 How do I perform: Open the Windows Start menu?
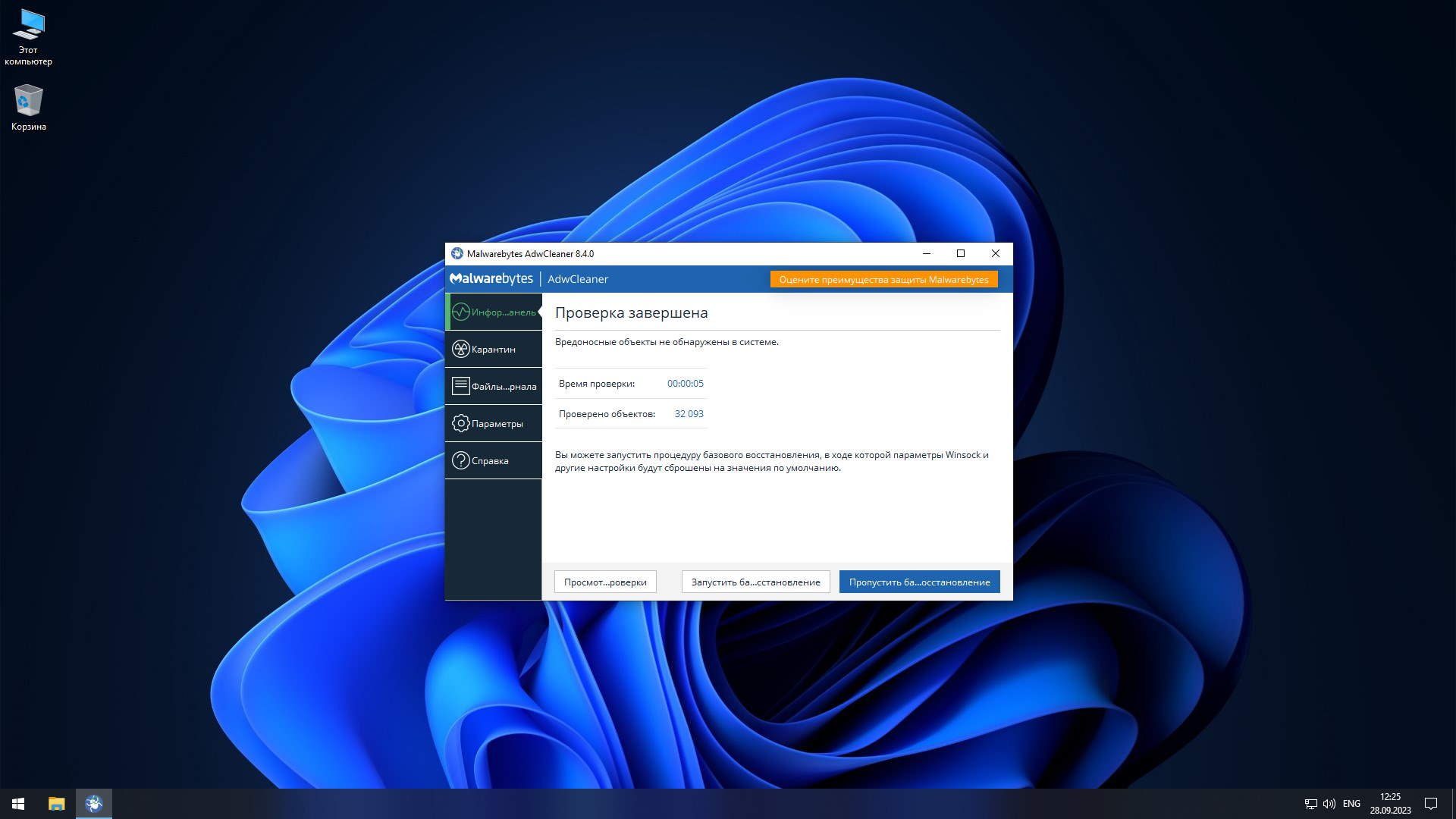(x=18, y=803)
